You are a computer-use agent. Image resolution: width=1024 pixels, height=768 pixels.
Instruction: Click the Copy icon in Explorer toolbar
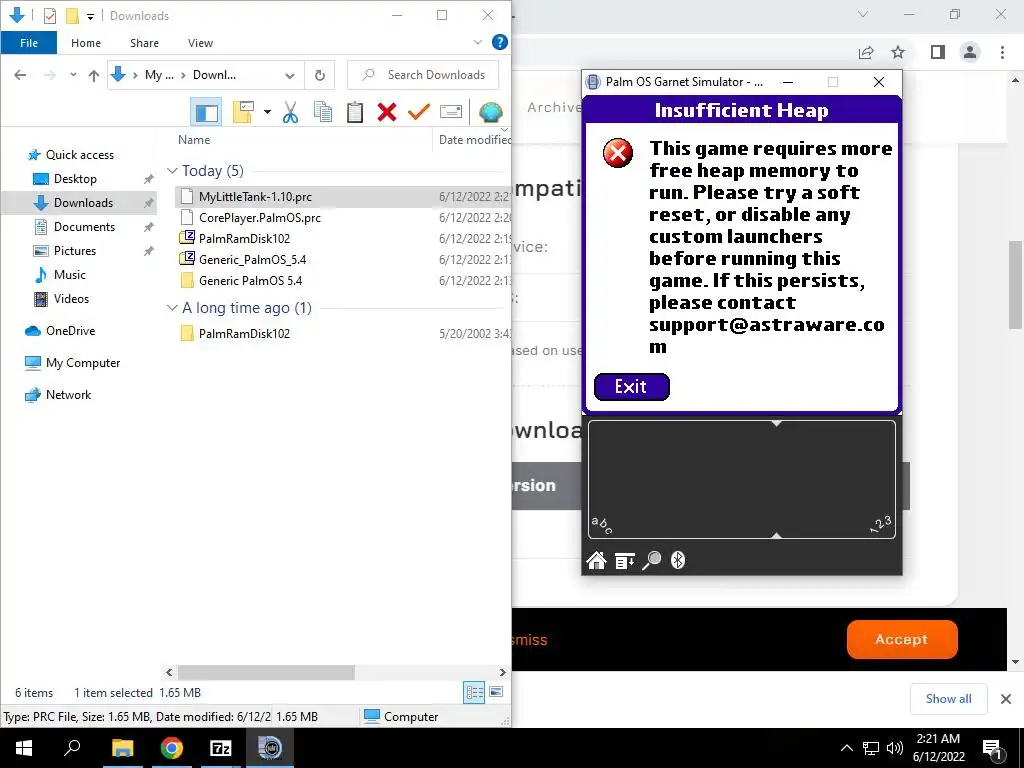point(323,112)
